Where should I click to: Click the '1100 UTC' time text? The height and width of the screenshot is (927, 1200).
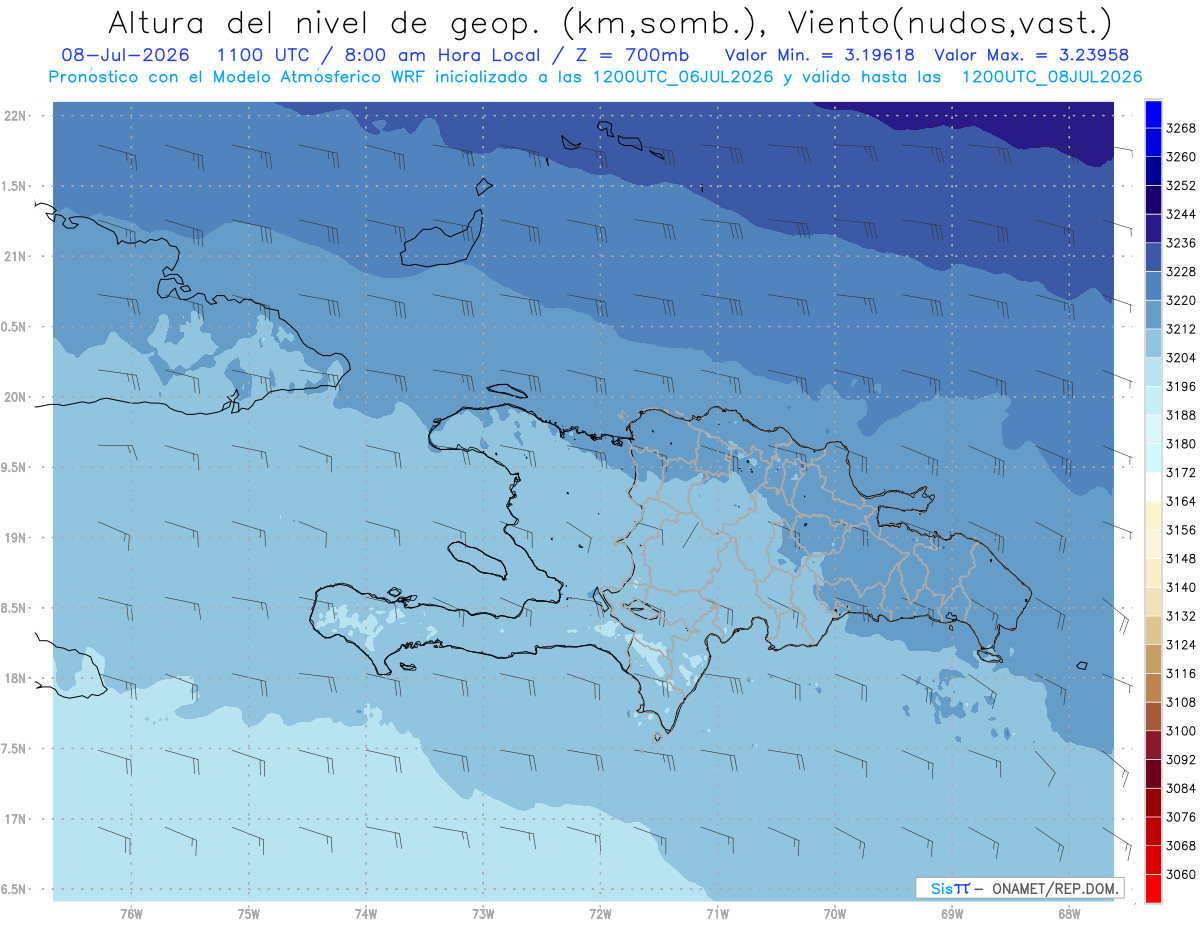click(x=262, y=55)
